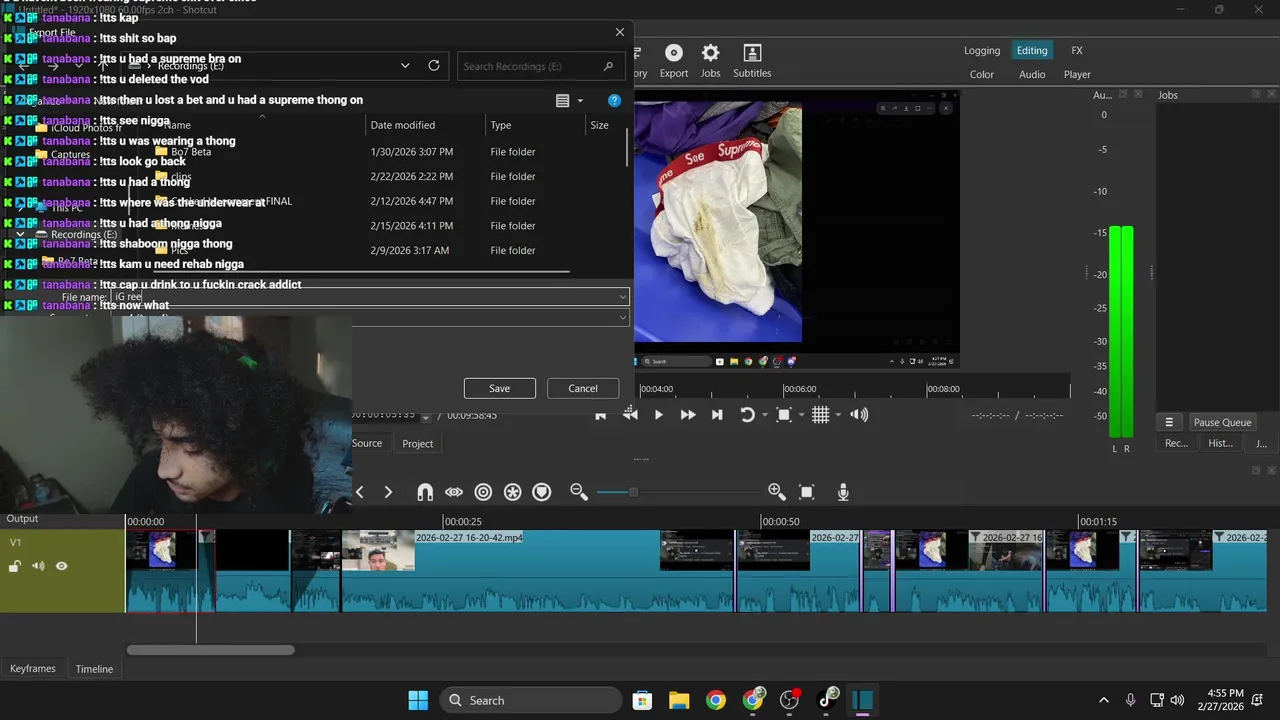Cancel the export file dialog

click(x=583, y=388)
